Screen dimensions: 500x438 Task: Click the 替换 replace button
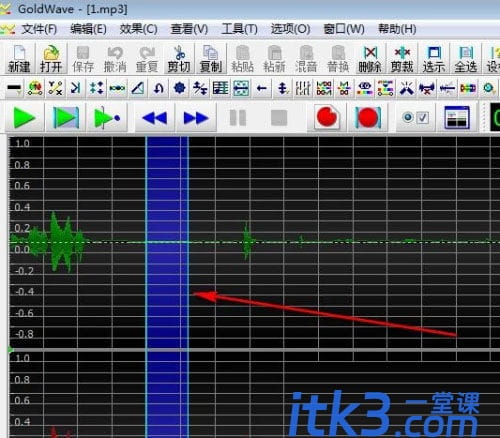[338, 59]
